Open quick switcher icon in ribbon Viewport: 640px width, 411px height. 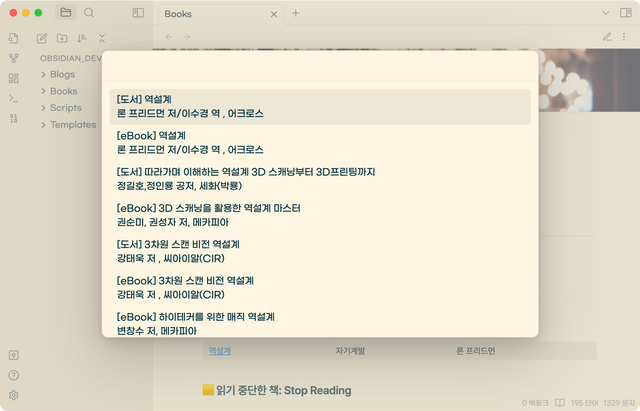tap(13, 38)
